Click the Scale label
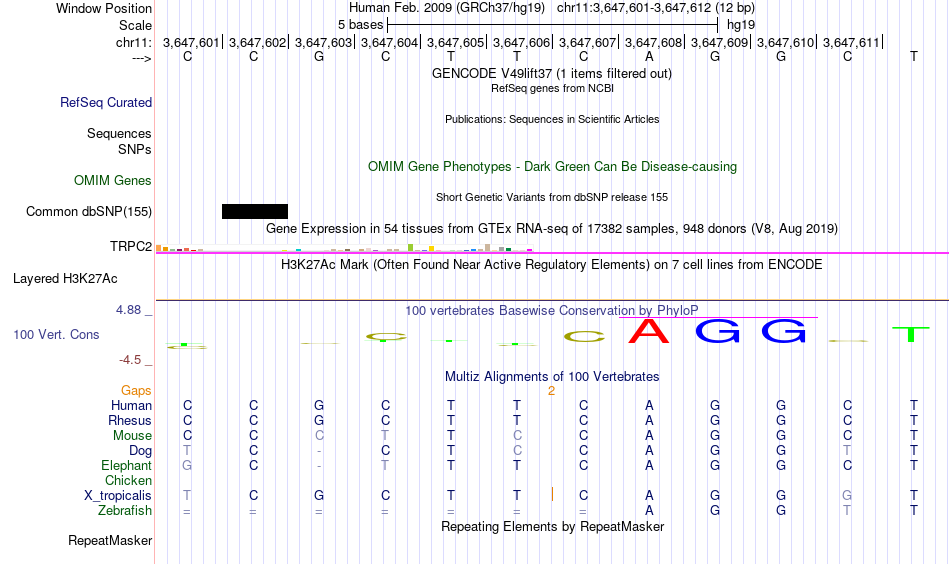The image size is (950, 564). coord(136,25)
